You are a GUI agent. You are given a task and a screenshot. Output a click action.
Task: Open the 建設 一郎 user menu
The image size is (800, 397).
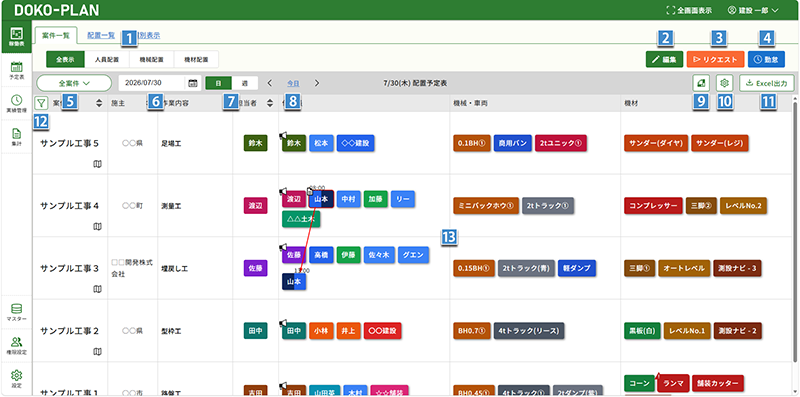point(754,10)
